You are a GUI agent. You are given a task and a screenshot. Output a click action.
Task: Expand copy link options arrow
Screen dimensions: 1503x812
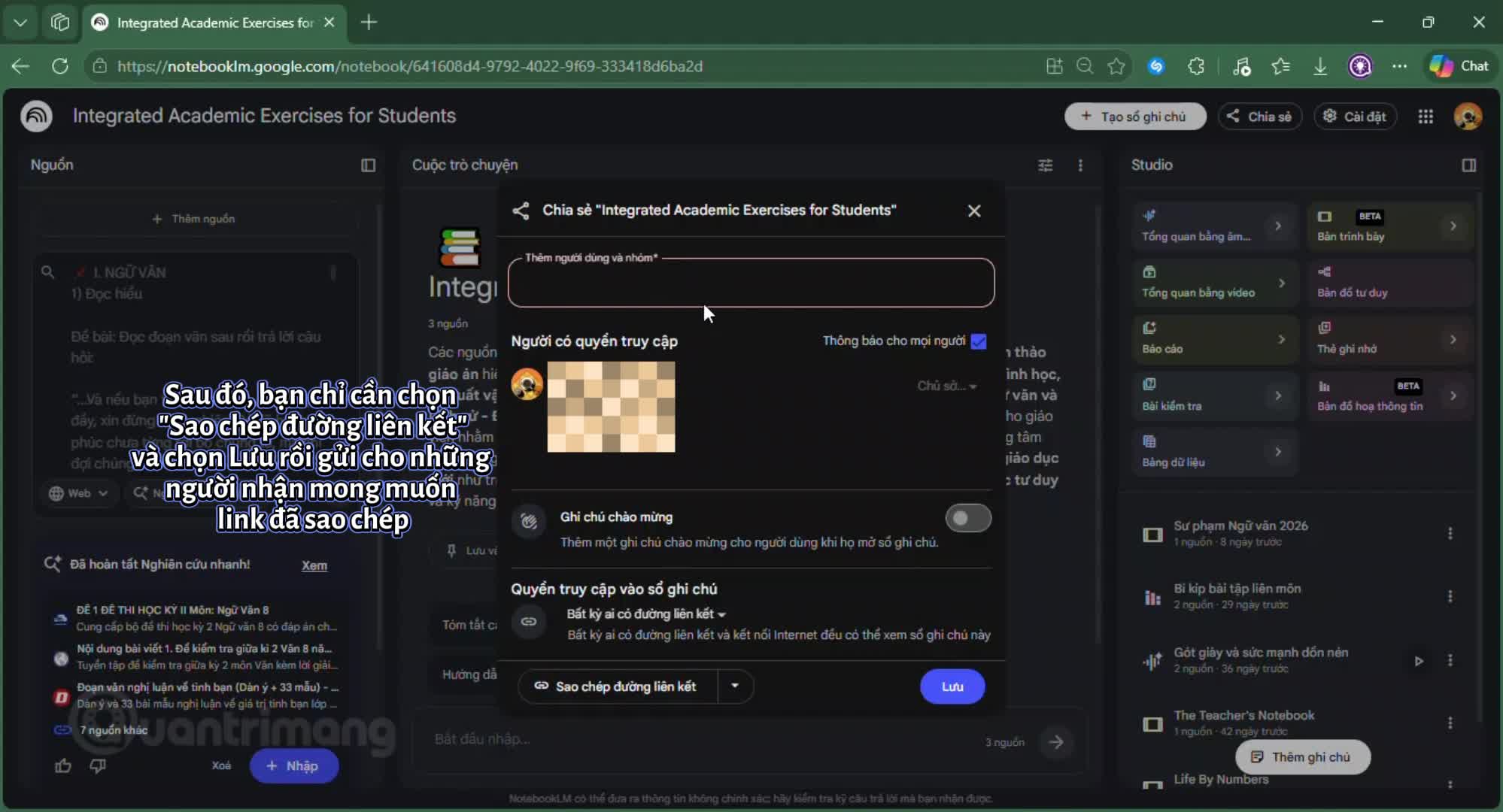coord(735,686)
